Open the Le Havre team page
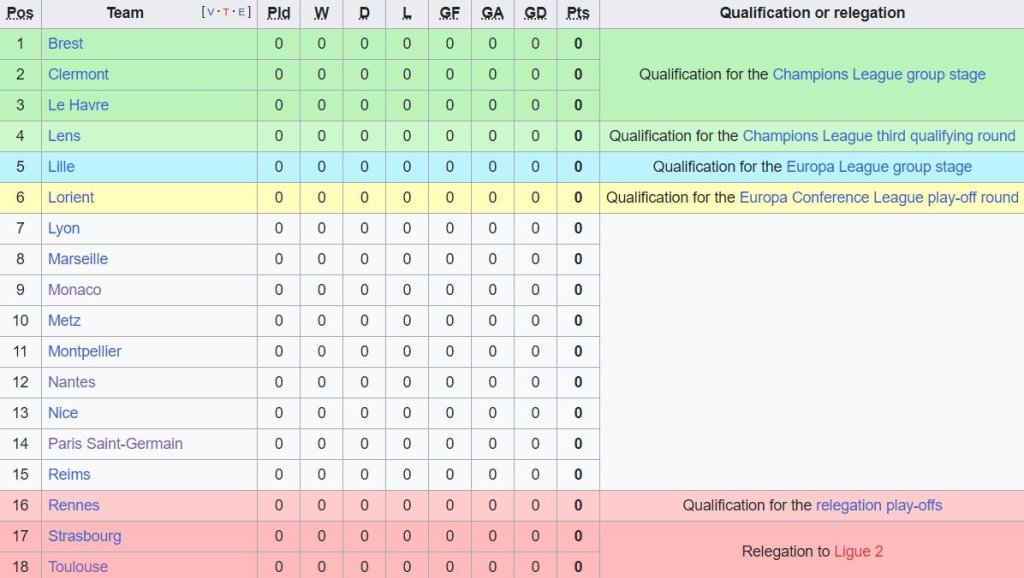1024x578 pixels. tap(78, 105)
